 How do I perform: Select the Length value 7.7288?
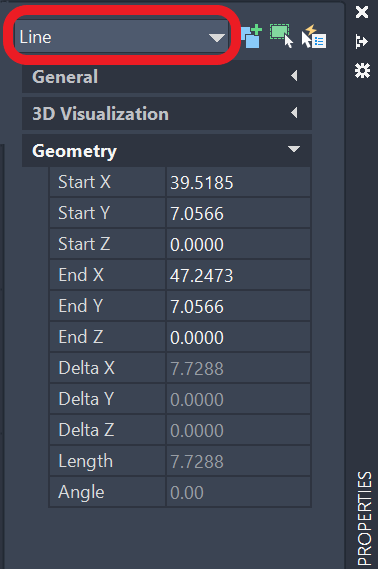click(x=238, y=461)
